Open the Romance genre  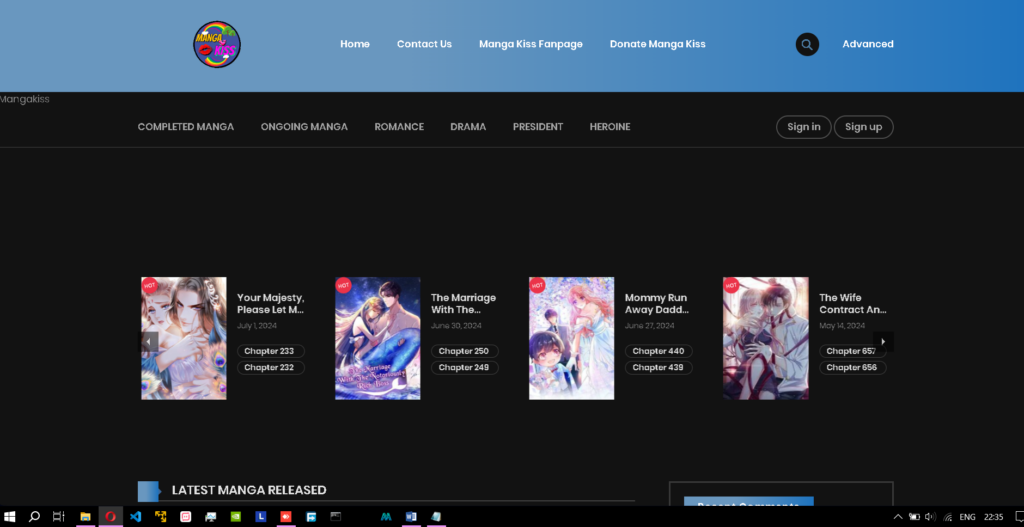(x=399, y=127)
